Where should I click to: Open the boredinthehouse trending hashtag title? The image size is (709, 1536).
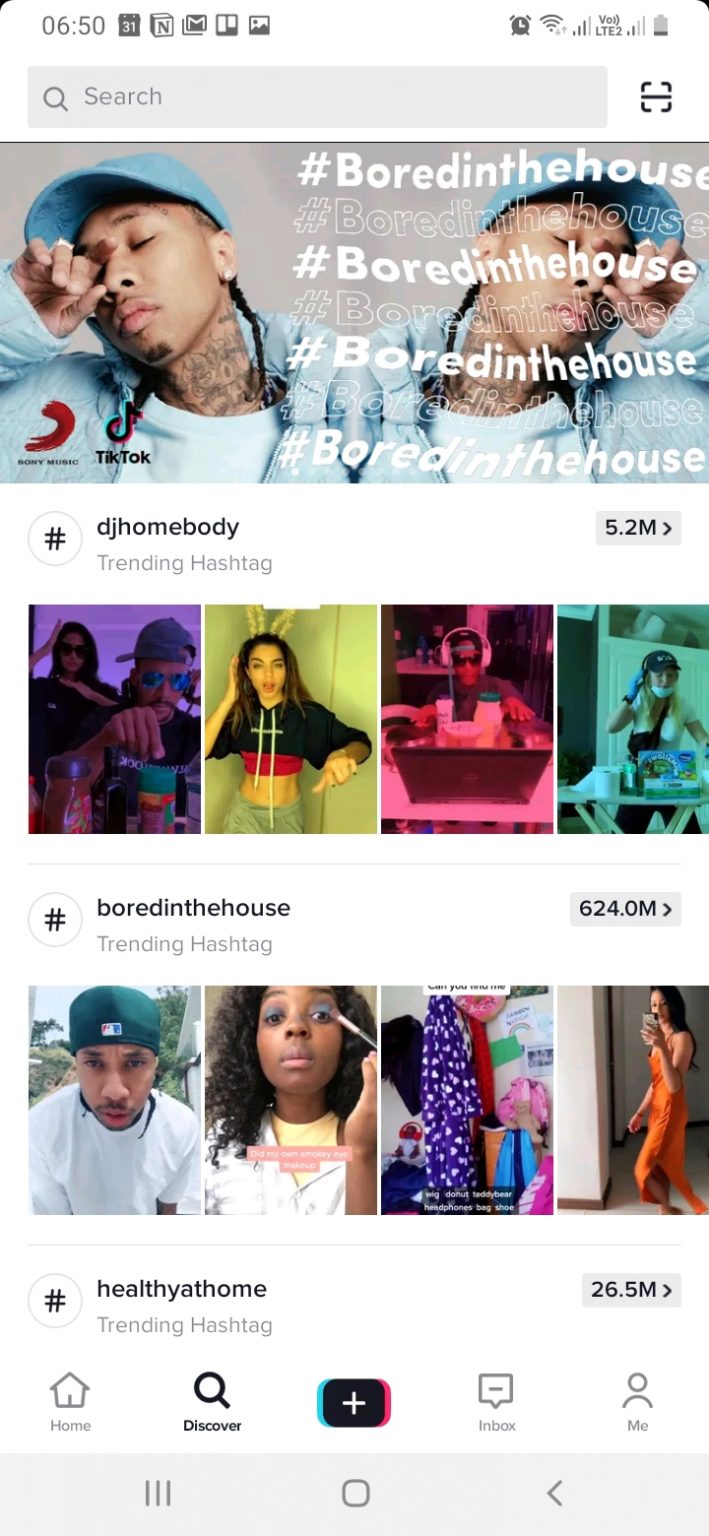(x=193, y=908)
